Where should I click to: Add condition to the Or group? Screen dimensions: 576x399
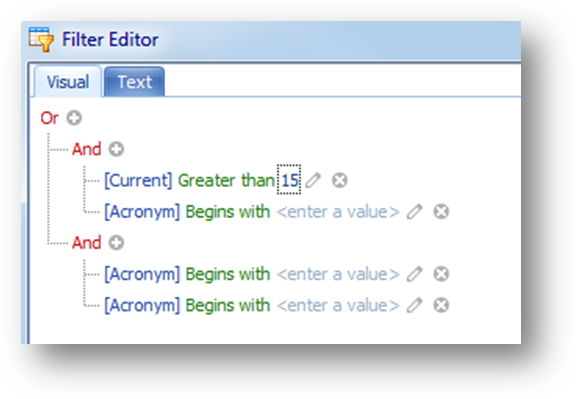74,118
